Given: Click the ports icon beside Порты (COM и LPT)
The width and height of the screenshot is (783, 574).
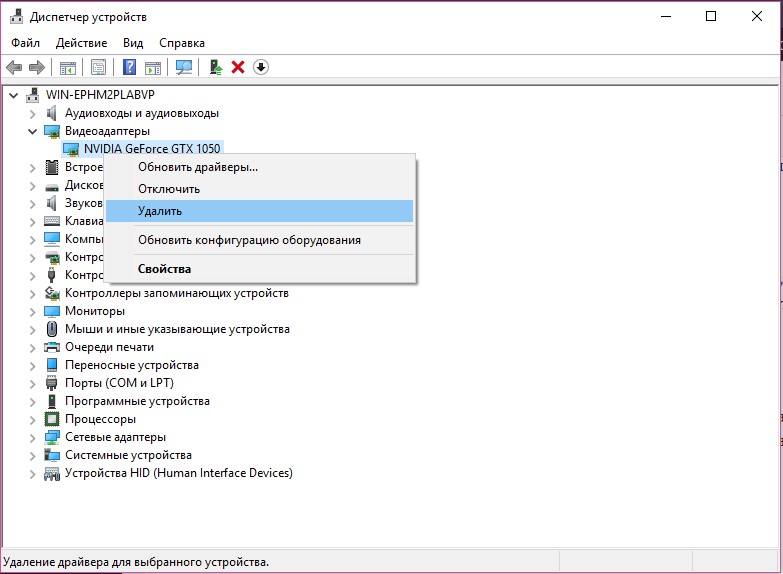Looking at the screenshot, I should (52, 383).
